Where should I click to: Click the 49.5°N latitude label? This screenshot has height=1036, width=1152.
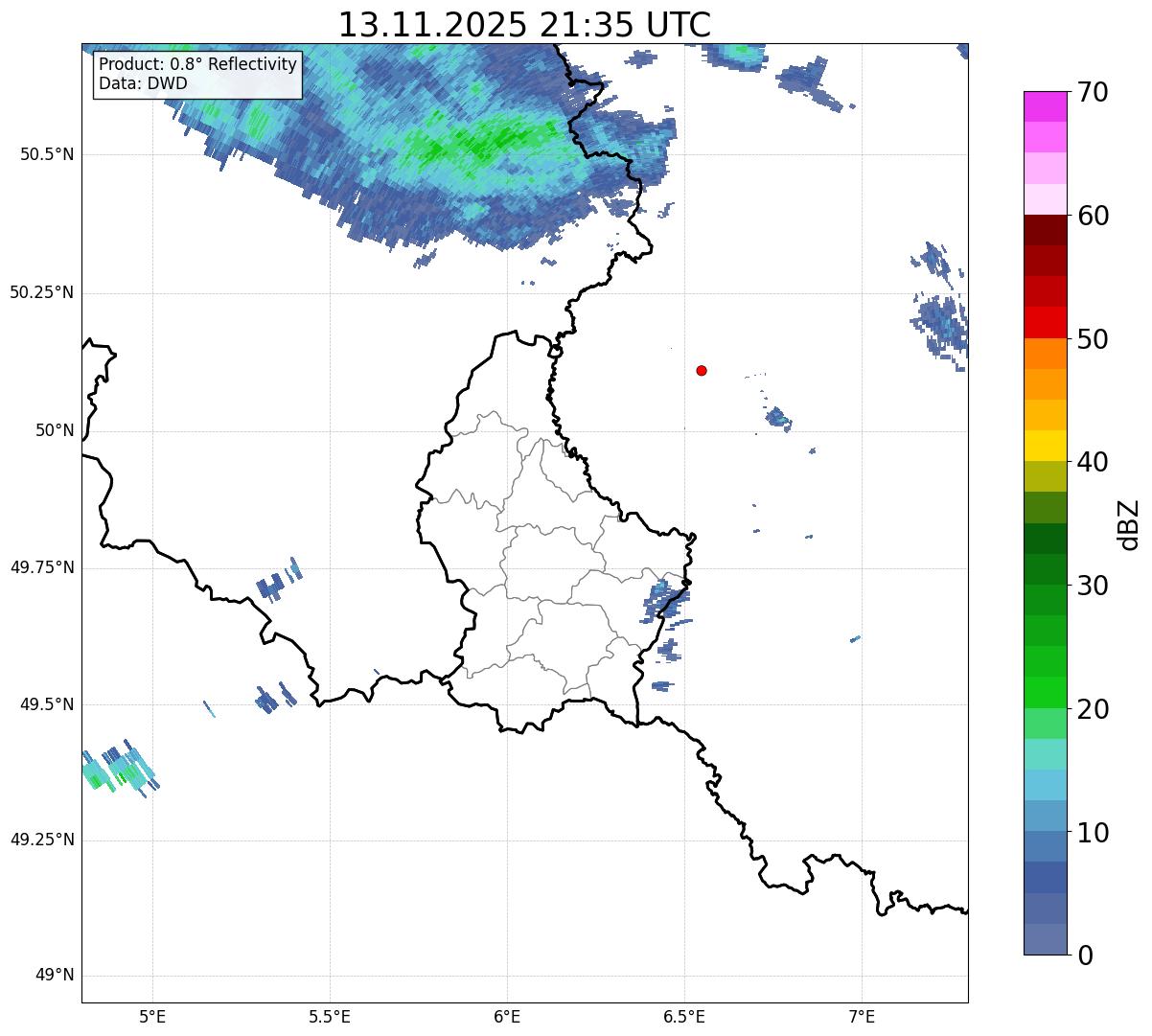(x=47, y=704)
